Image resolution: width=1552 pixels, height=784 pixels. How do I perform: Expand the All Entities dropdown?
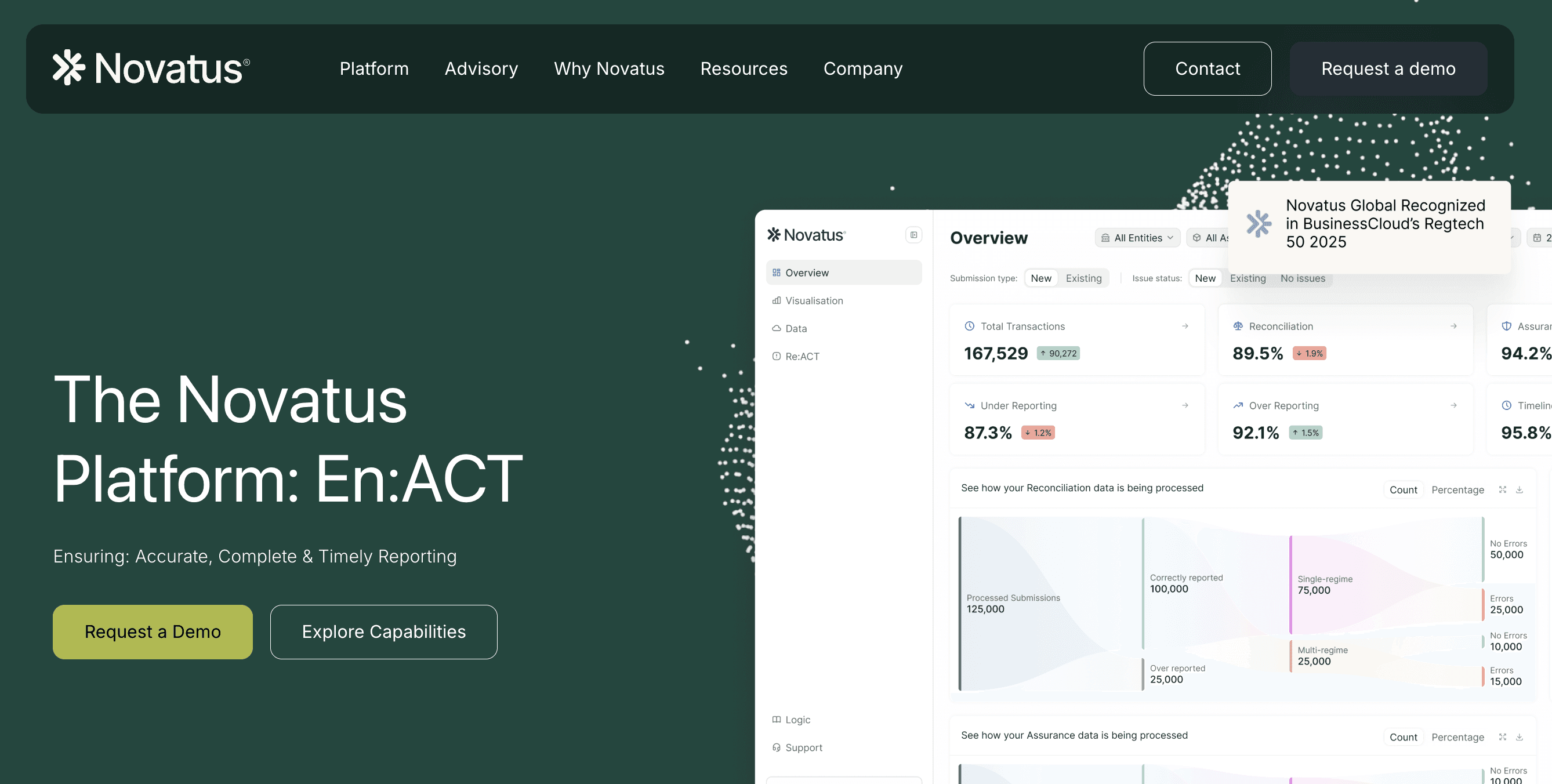1137,238
